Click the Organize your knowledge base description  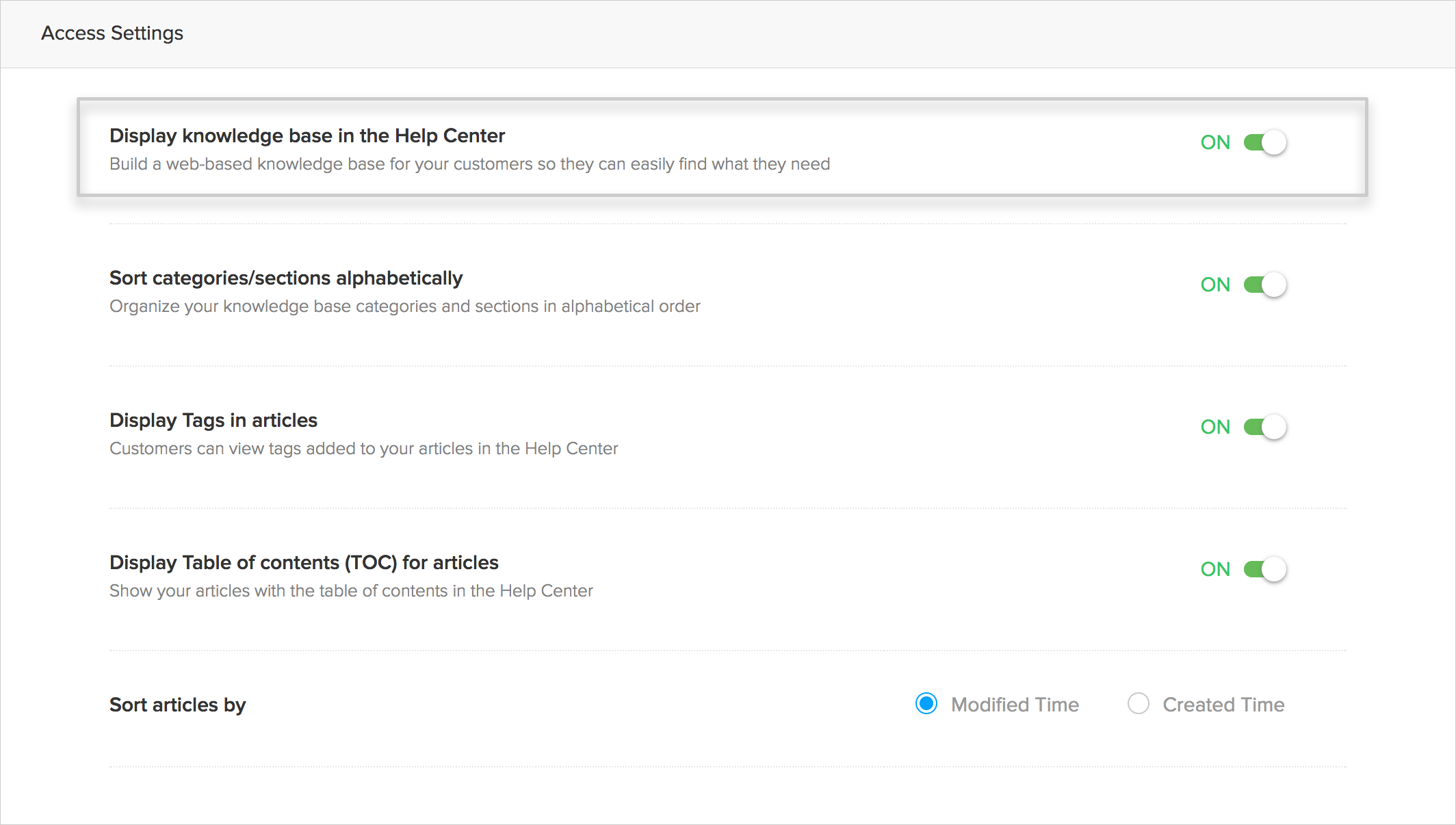(404, 306)
